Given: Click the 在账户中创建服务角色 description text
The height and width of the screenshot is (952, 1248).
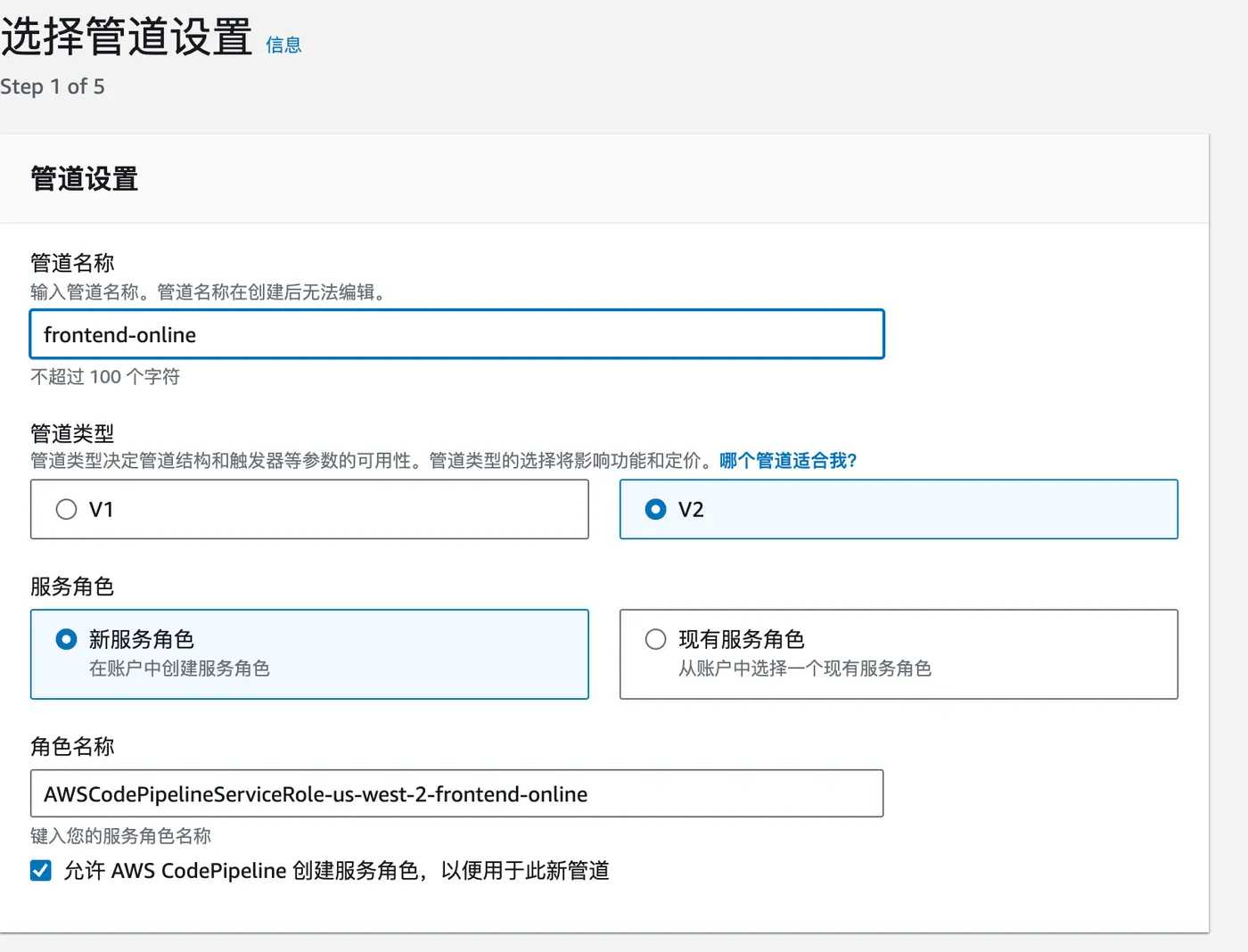Looking at the screenshot, I should click(179, 669).
